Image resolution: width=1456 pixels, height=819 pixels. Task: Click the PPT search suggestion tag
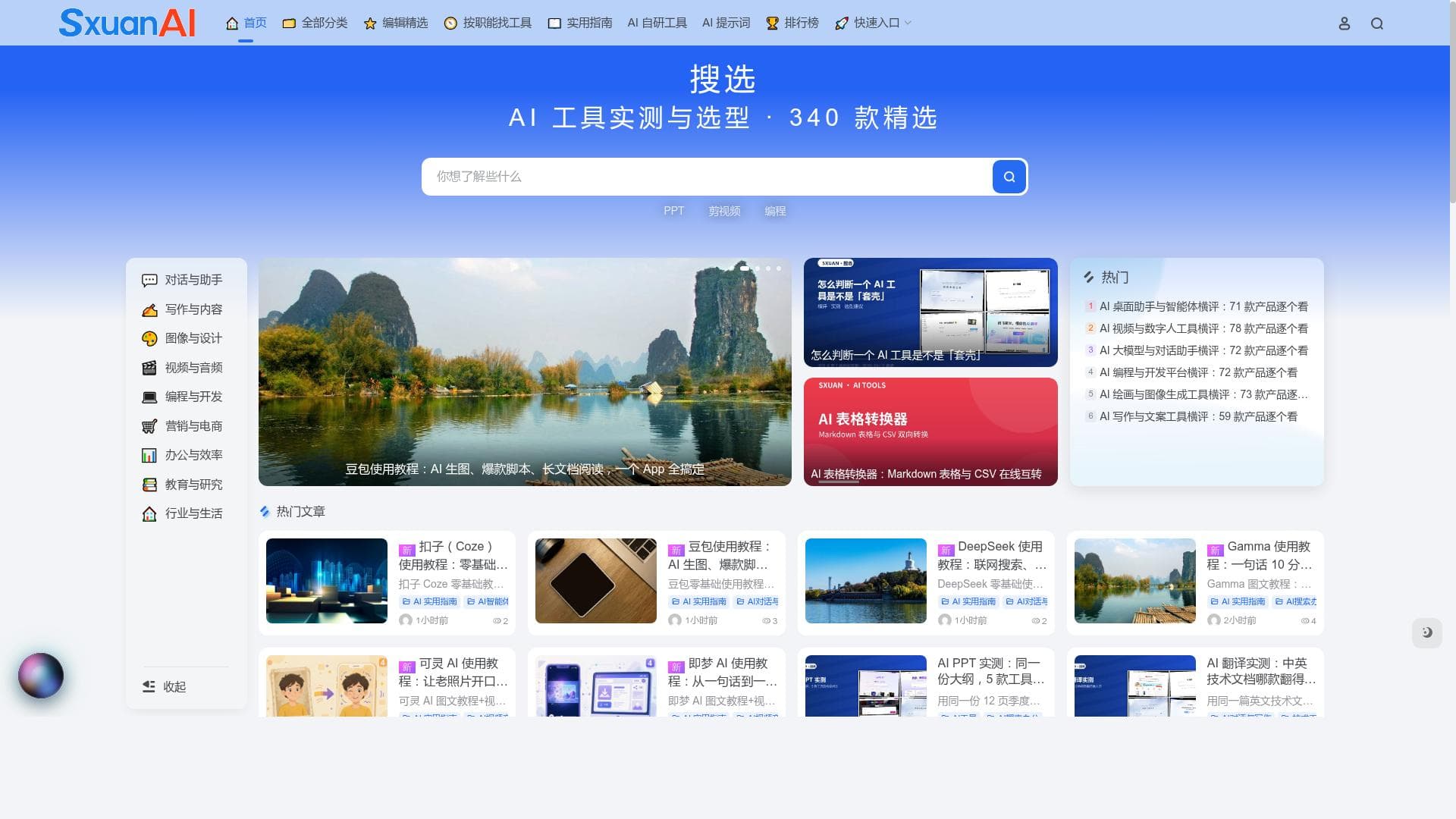pos(673,211)
